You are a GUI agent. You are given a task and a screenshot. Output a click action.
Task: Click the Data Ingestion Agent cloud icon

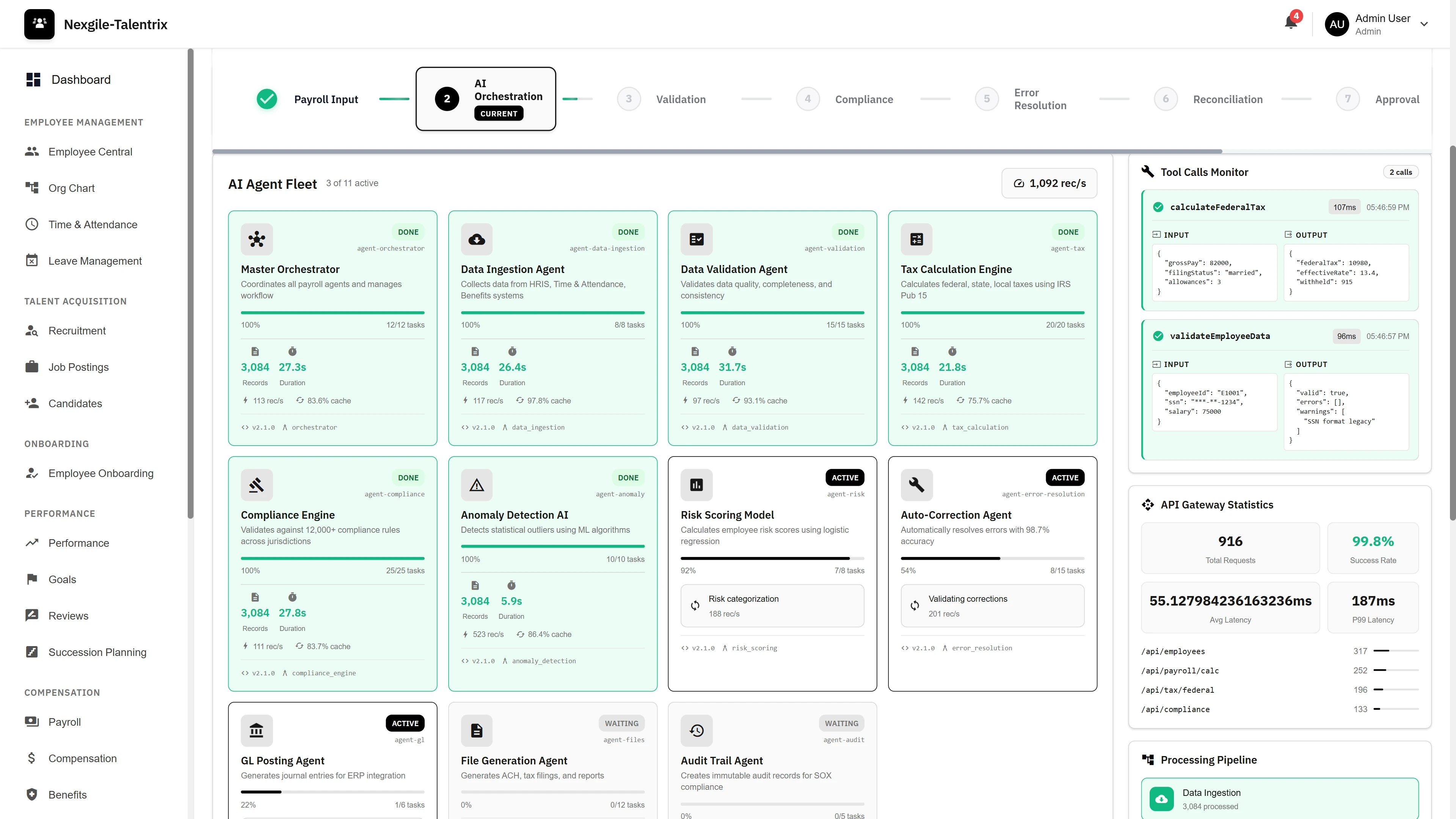(x=477, y=239)
